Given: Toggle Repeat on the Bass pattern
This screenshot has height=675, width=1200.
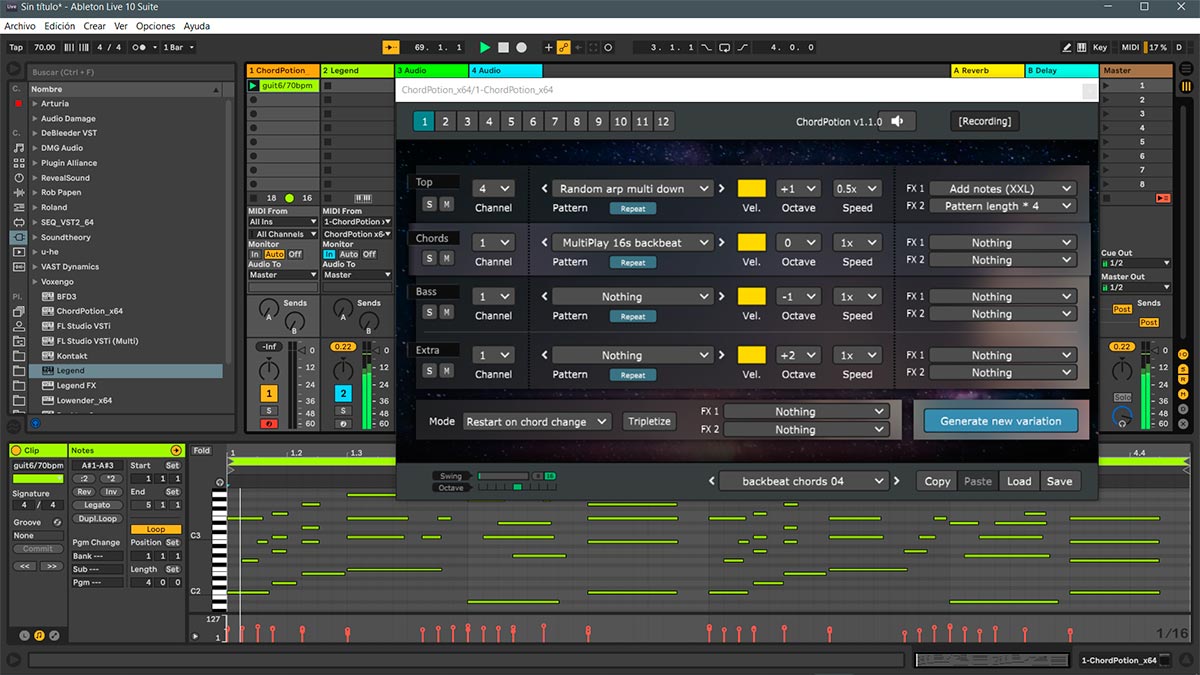Looking at the screenshot, I should coord(633,317).
